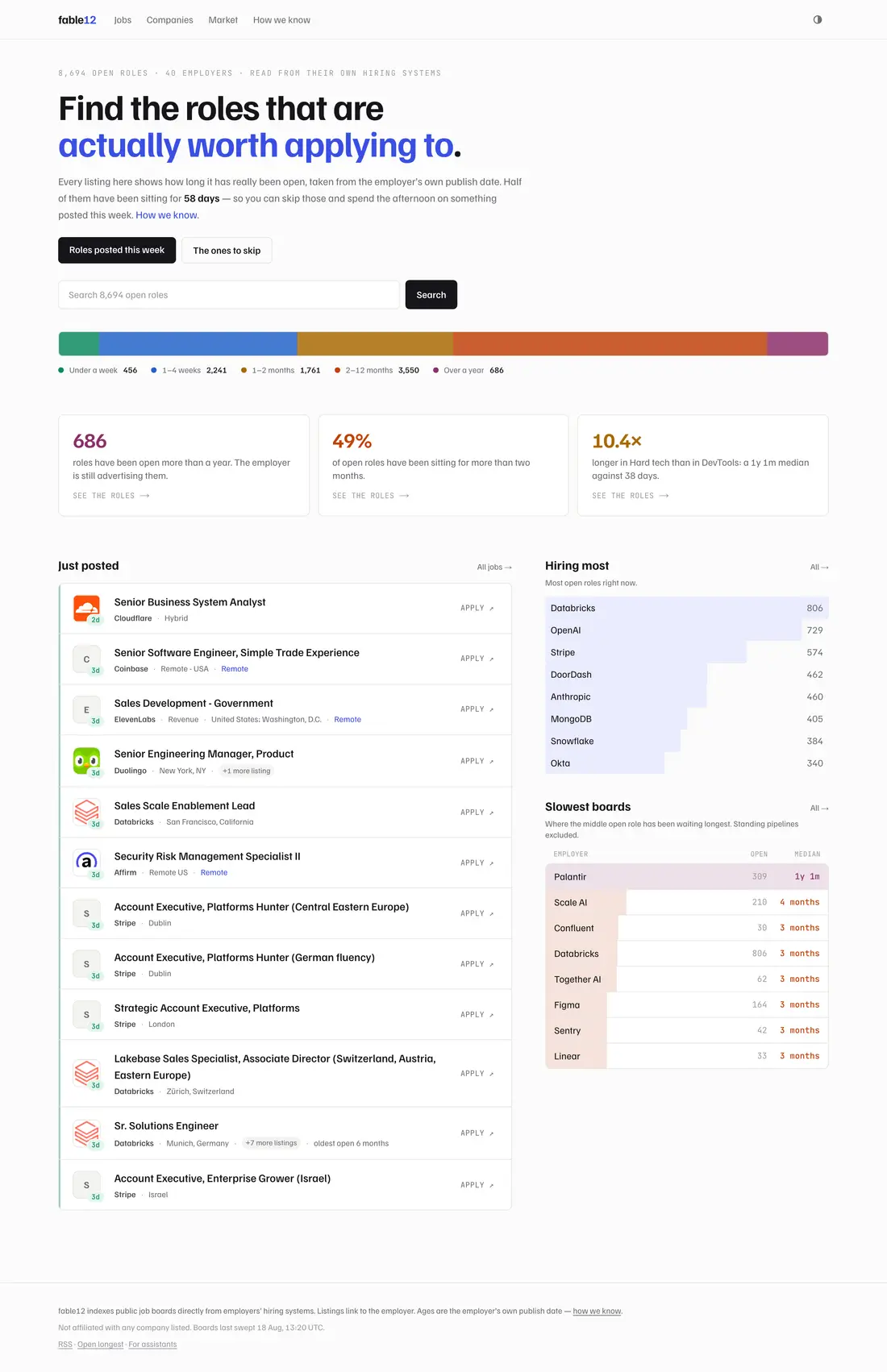Click the green Under a week bar segment
887x1372 pixels.
[x=79, y=344]
